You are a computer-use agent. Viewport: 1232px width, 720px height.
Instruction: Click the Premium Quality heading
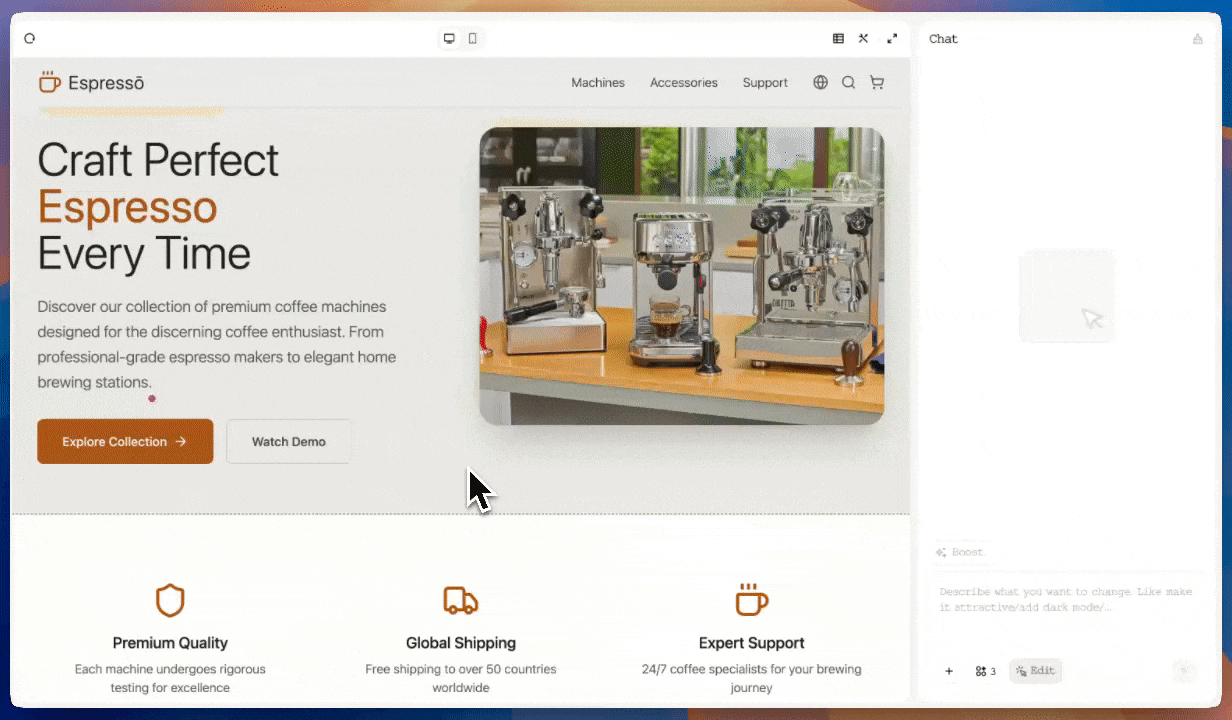[170, 643]
